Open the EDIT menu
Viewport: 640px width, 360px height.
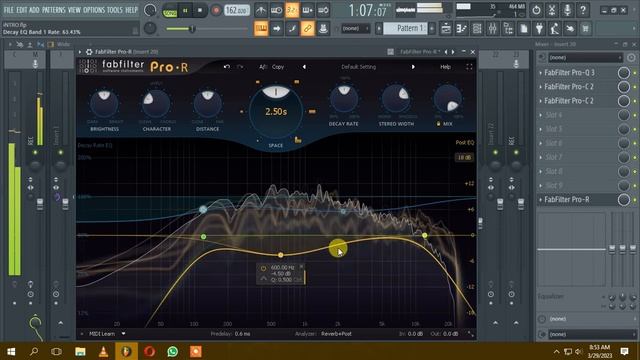[x=22, y=10]
